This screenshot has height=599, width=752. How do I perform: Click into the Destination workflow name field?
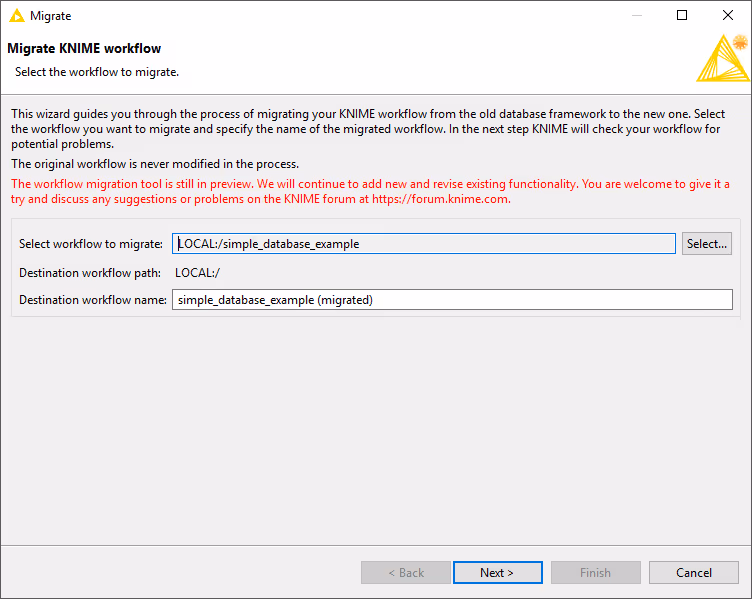pos(452,300)
